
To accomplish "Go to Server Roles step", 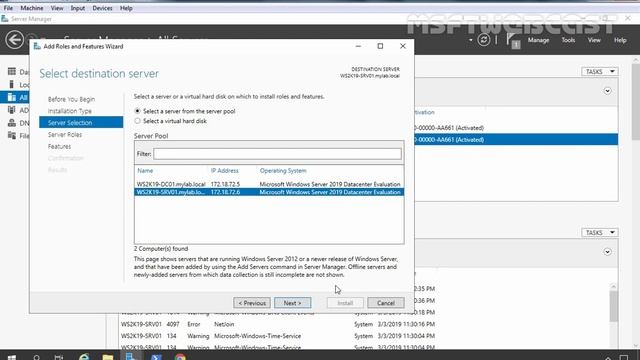I will (65, 134).
